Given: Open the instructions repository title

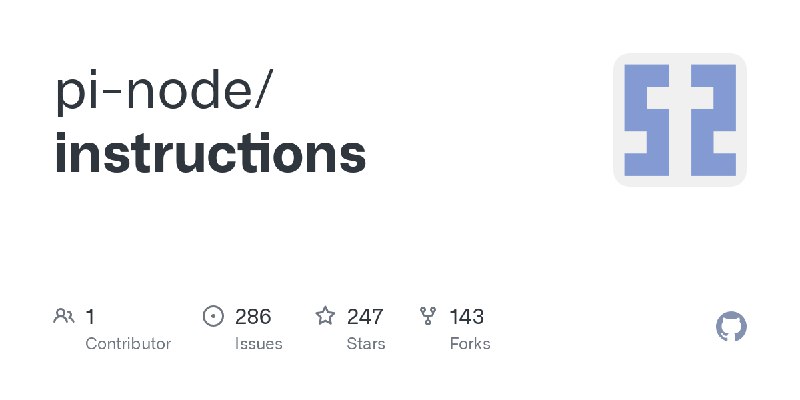Looking at the screenshot, I should click(x=210, y=153).
